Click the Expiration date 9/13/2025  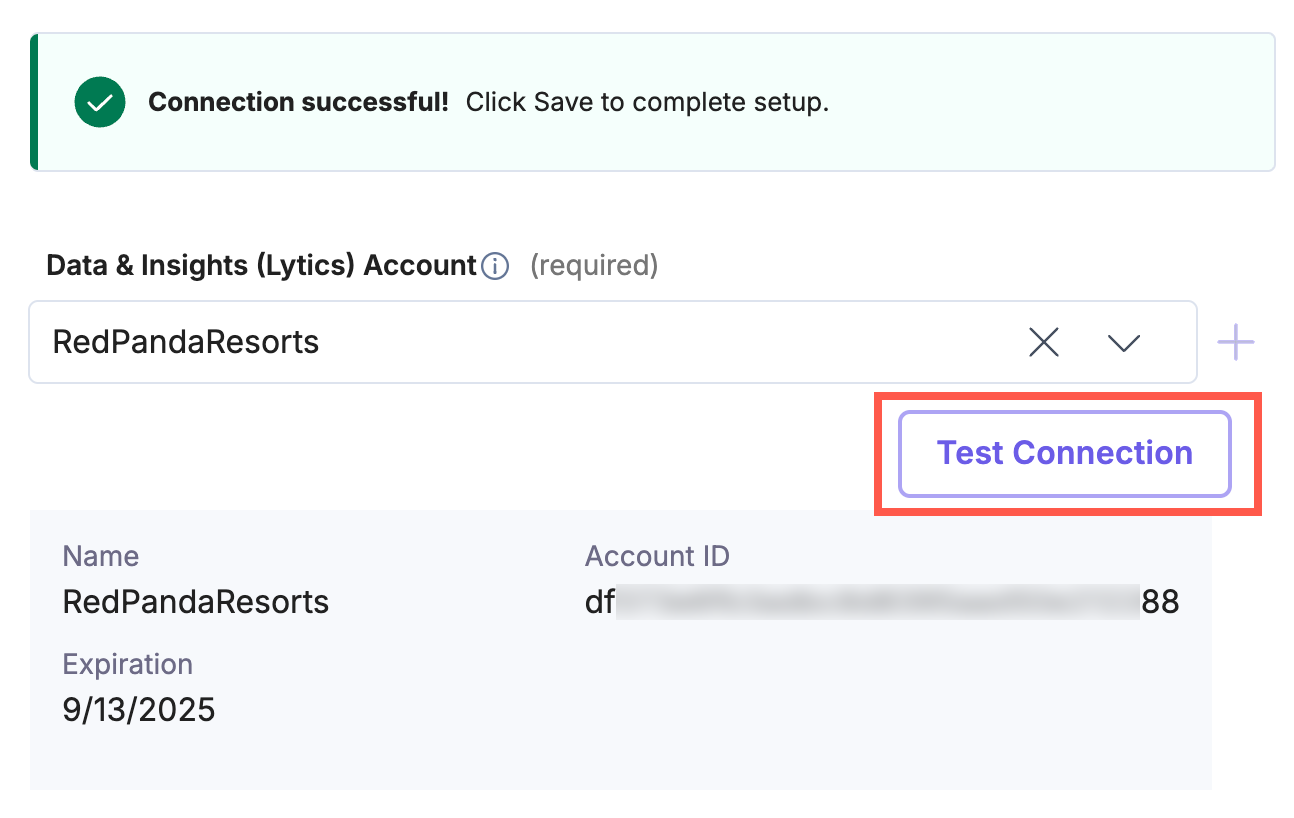(138, 709)
